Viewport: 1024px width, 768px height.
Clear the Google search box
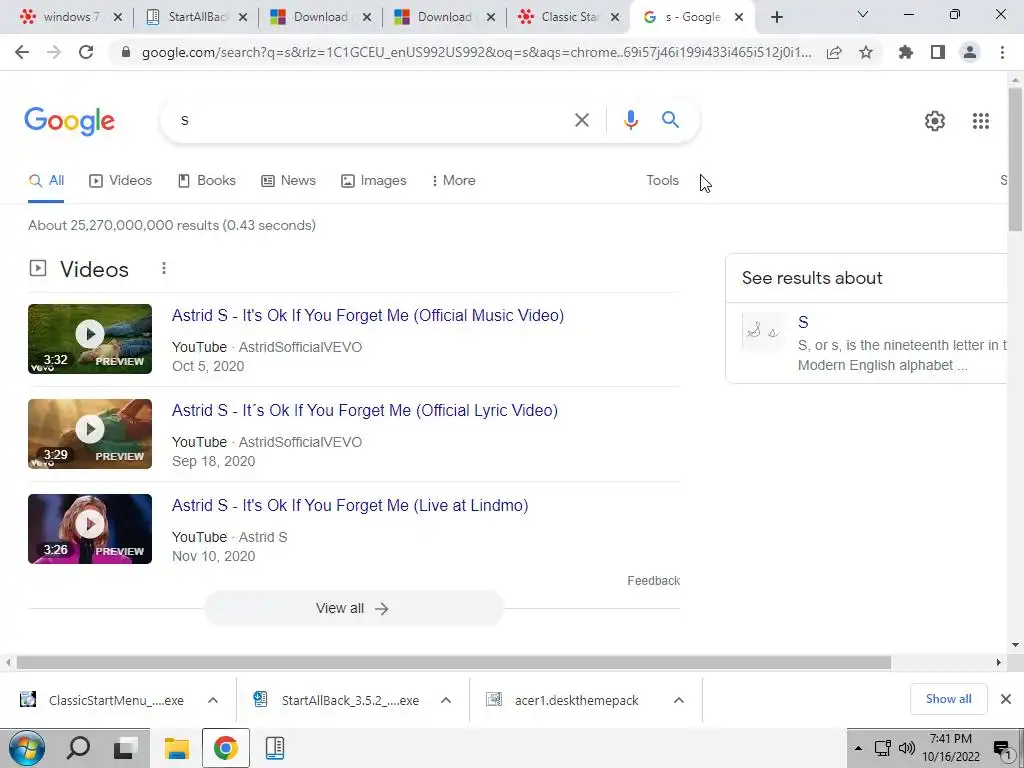click(x=582, y=120)
